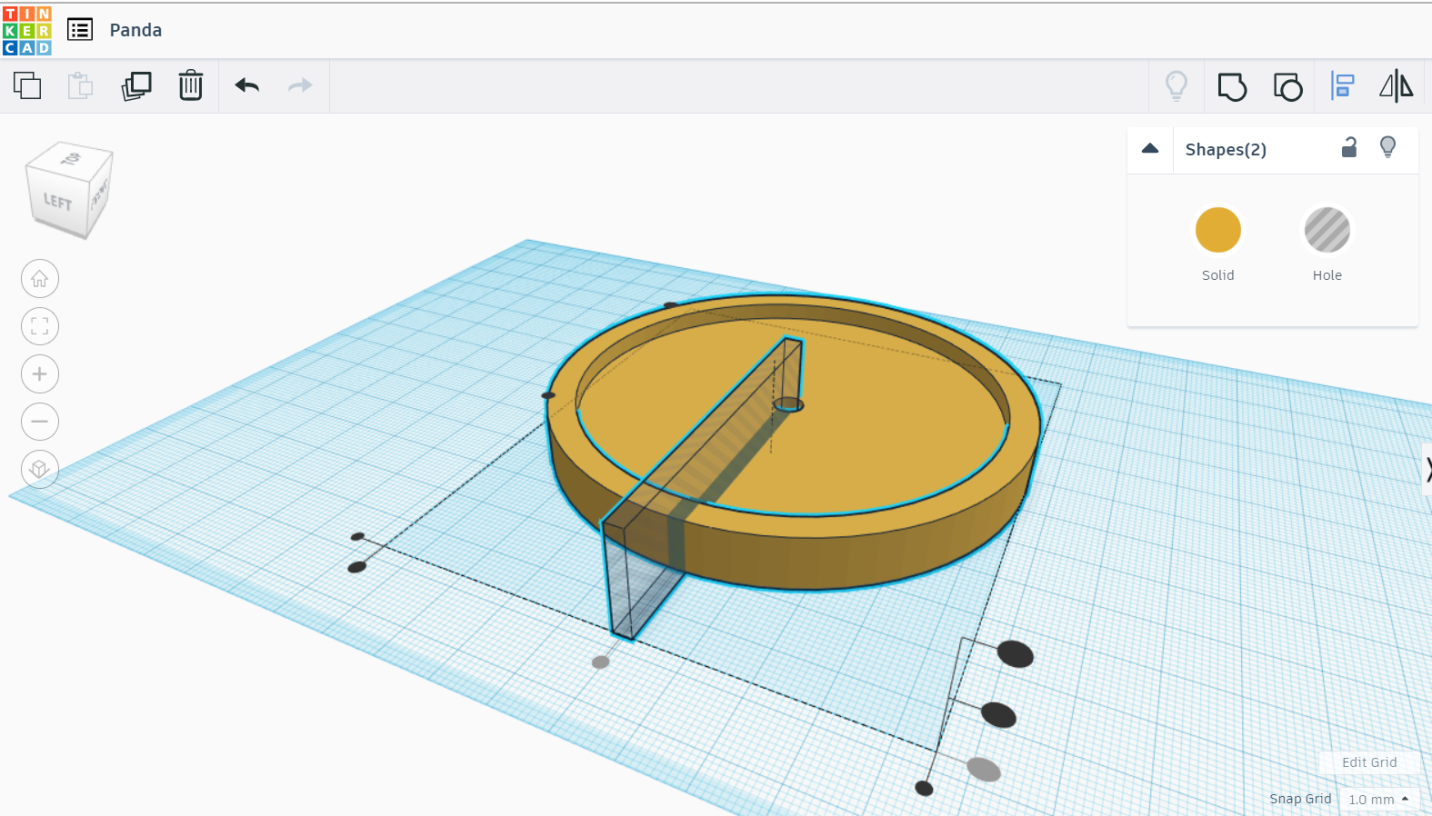Group the selected shapes
1432x816 pixels.
click(1232, 87)
